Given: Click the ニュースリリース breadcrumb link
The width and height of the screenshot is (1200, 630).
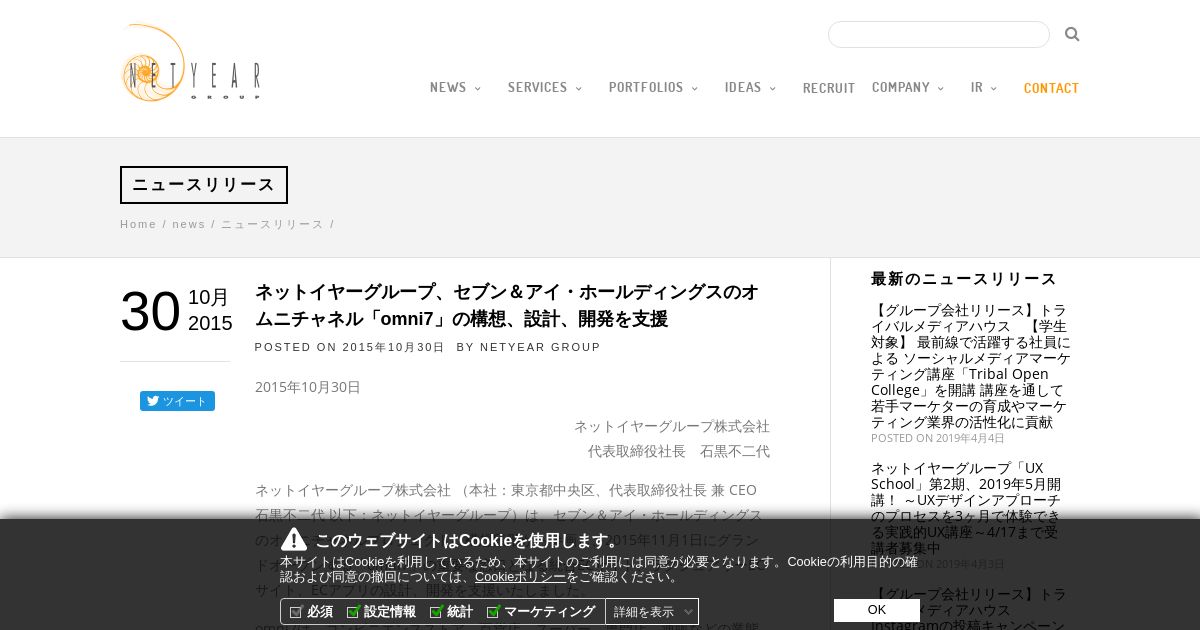Looking at the screenshot, I should coord(272,224).
